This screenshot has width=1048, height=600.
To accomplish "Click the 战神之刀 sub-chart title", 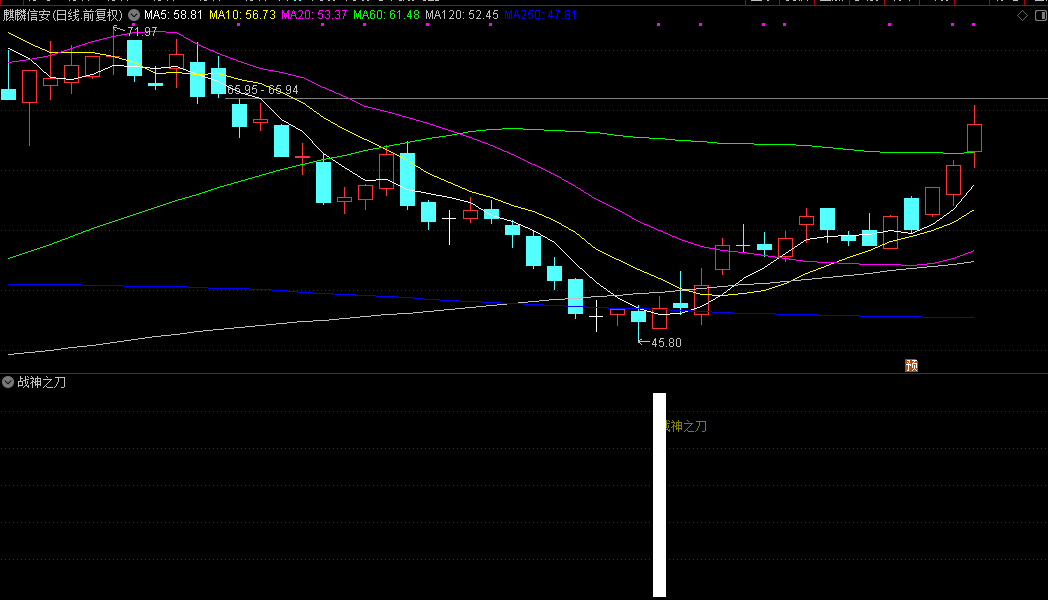I will click(x=41, y=382).
